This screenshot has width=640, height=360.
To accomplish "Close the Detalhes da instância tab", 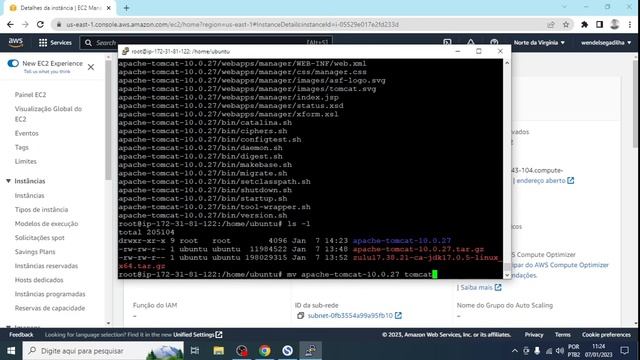I will (109, 8).
